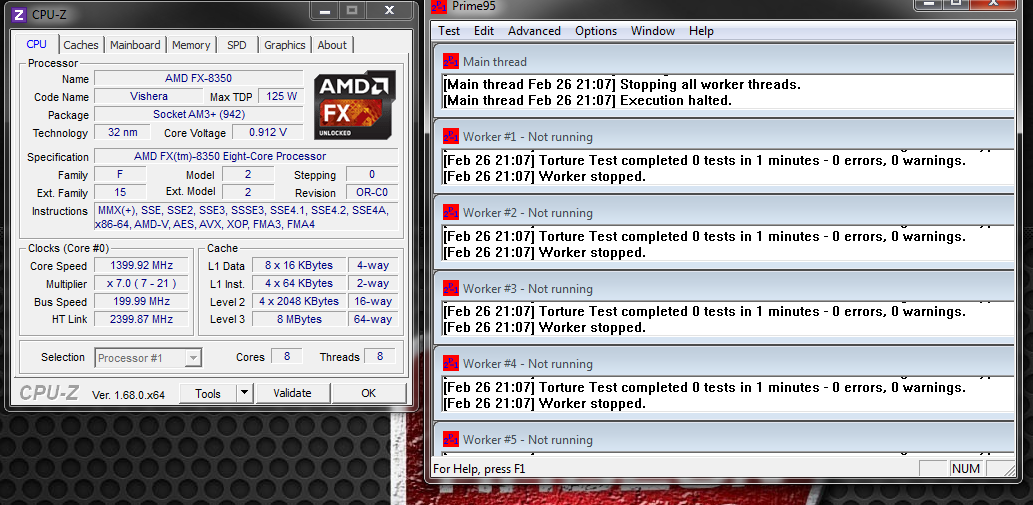Open the Options menu in Prime95
Image resolution: width=1033 pixels, height=505 pixels.
(596, 31)
